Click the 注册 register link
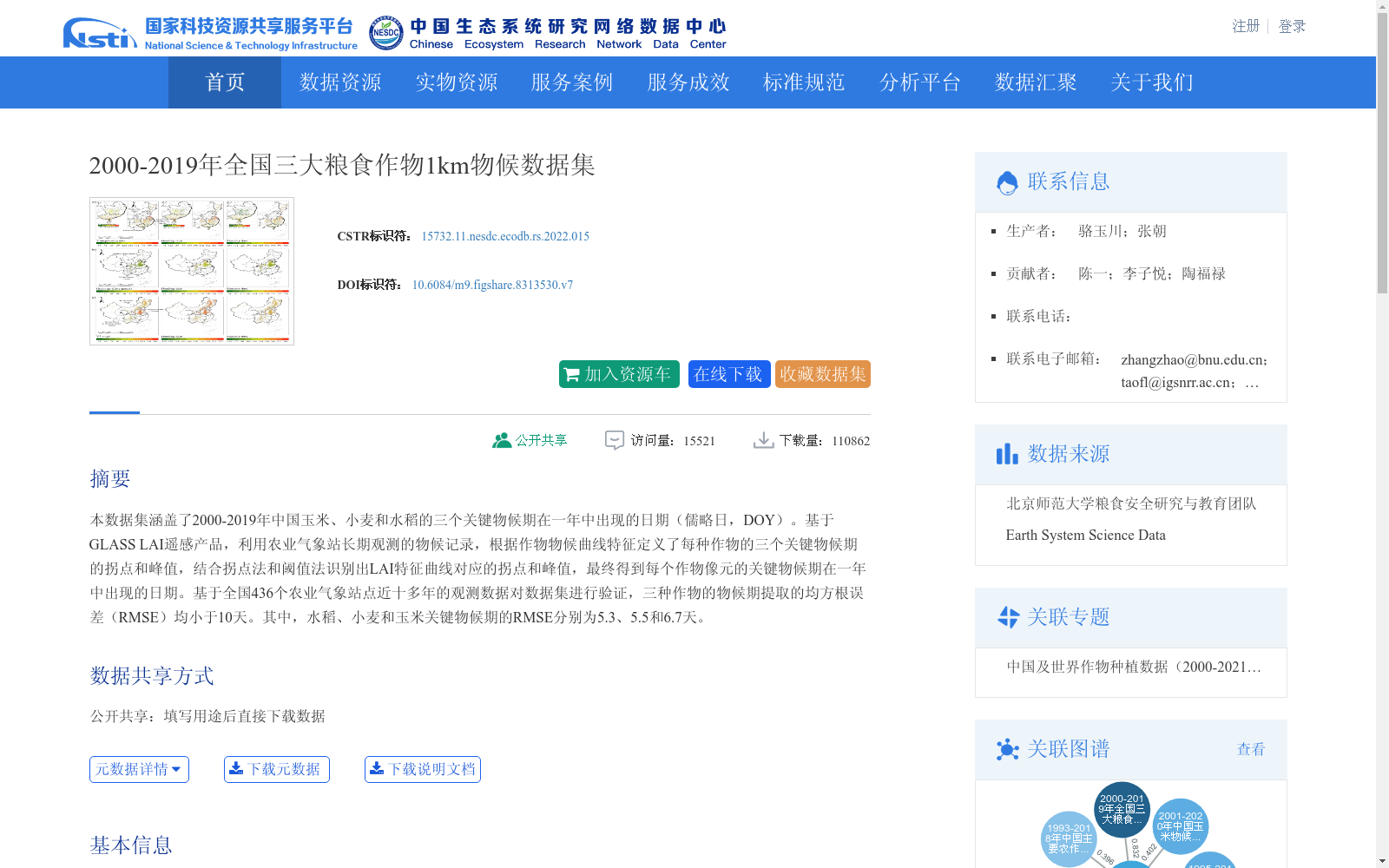Viewport: 1389px width, 868px height. pyautogui.click(x=1246, y=26)
